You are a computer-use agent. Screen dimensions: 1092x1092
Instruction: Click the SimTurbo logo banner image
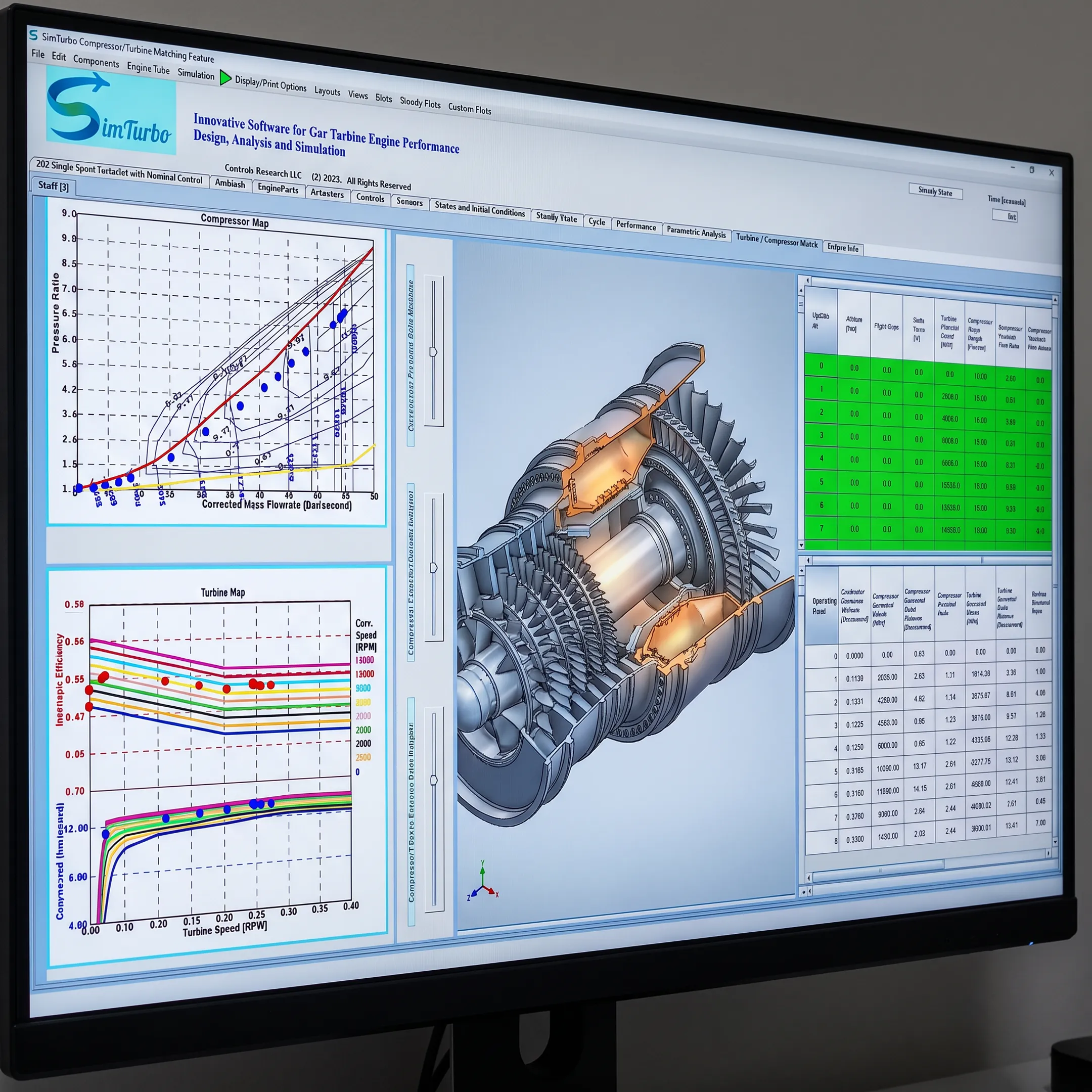111,110
